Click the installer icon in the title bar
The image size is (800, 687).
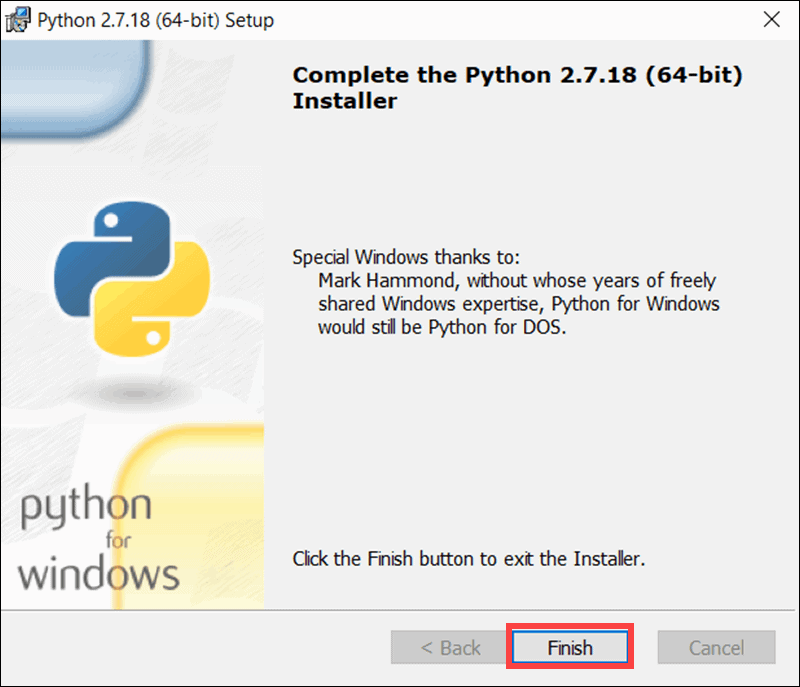tap(18, 20)
